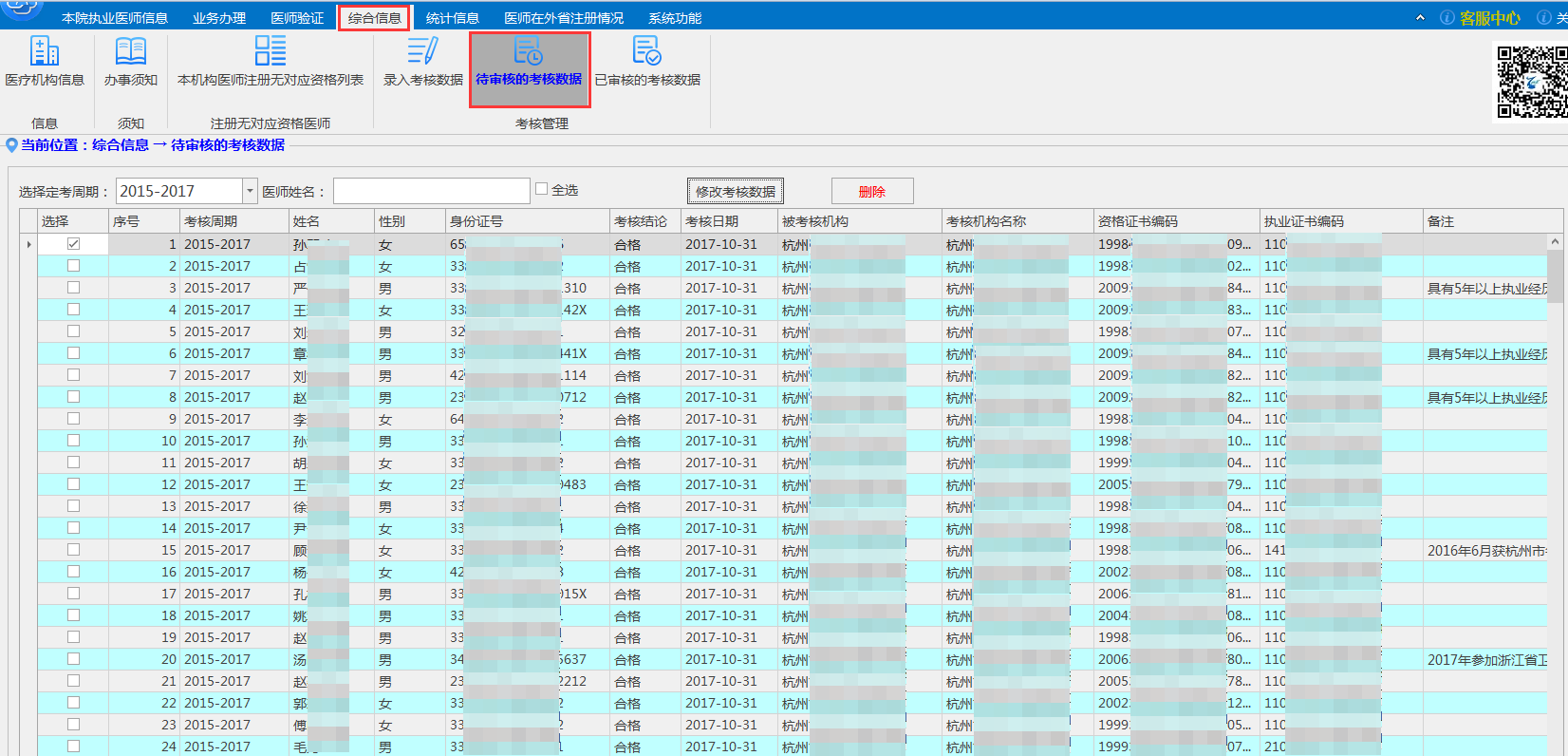
Task: Check the selection box for row 5
Action: [x=73, y=331]
